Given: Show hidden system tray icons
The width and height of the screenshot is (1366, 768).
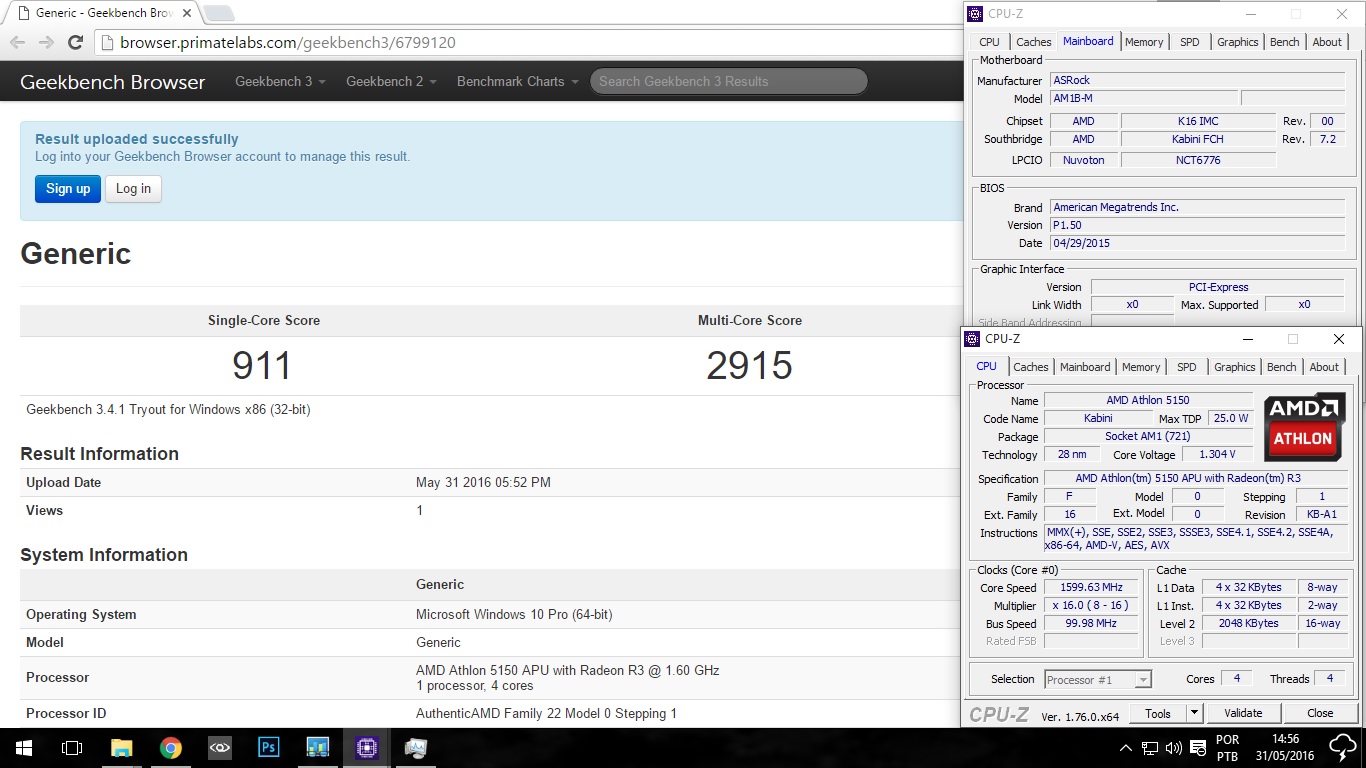Looking at the screenshot, I should point(1127,747).
